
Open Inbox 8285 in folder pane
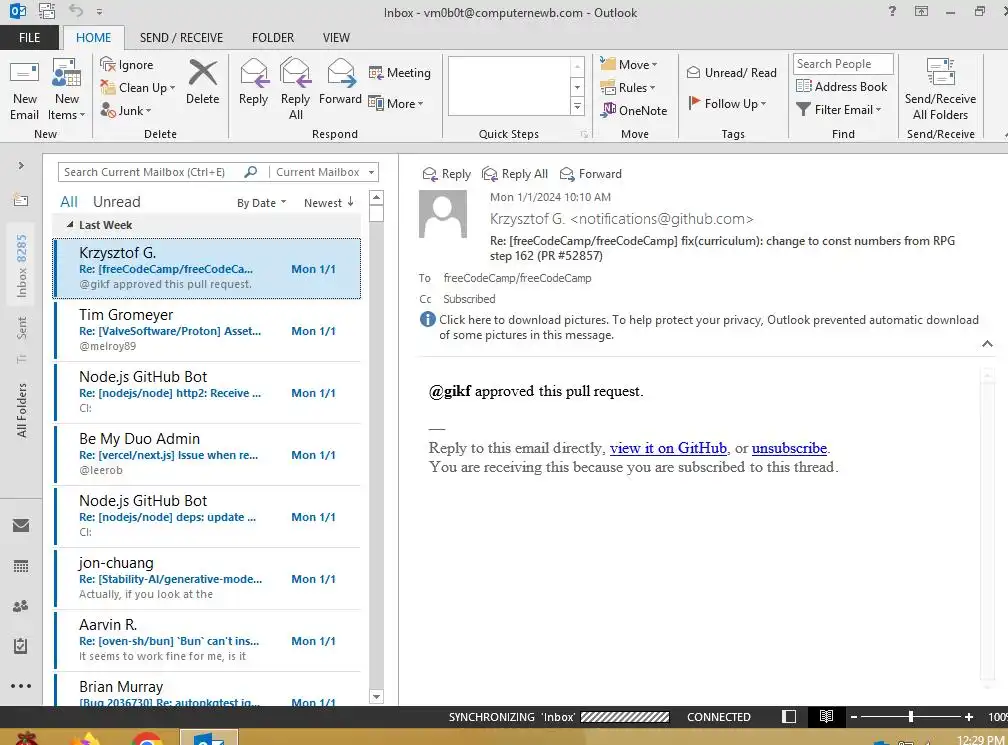tap(22, 266)
